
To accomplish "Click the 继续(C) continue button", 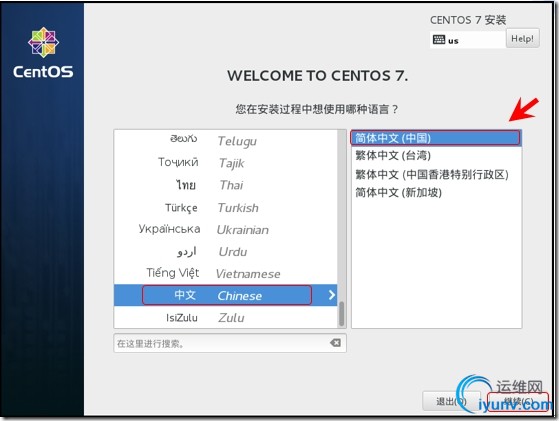I will pyautogui.click(x=518, y=402).
